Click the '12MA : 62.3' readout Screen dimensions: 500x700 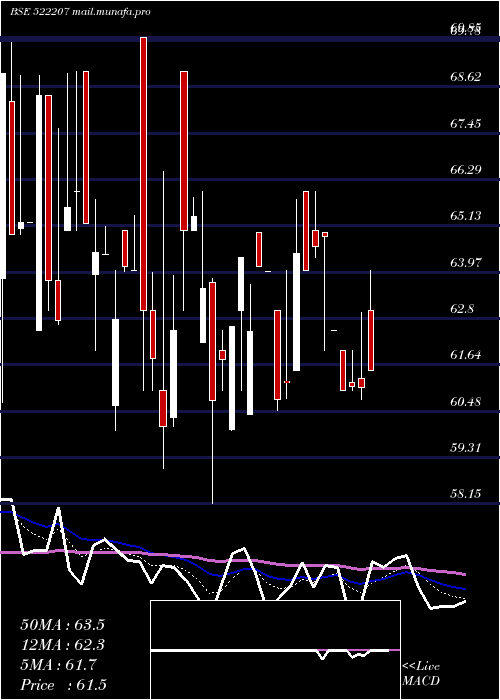tap(63, 645)
